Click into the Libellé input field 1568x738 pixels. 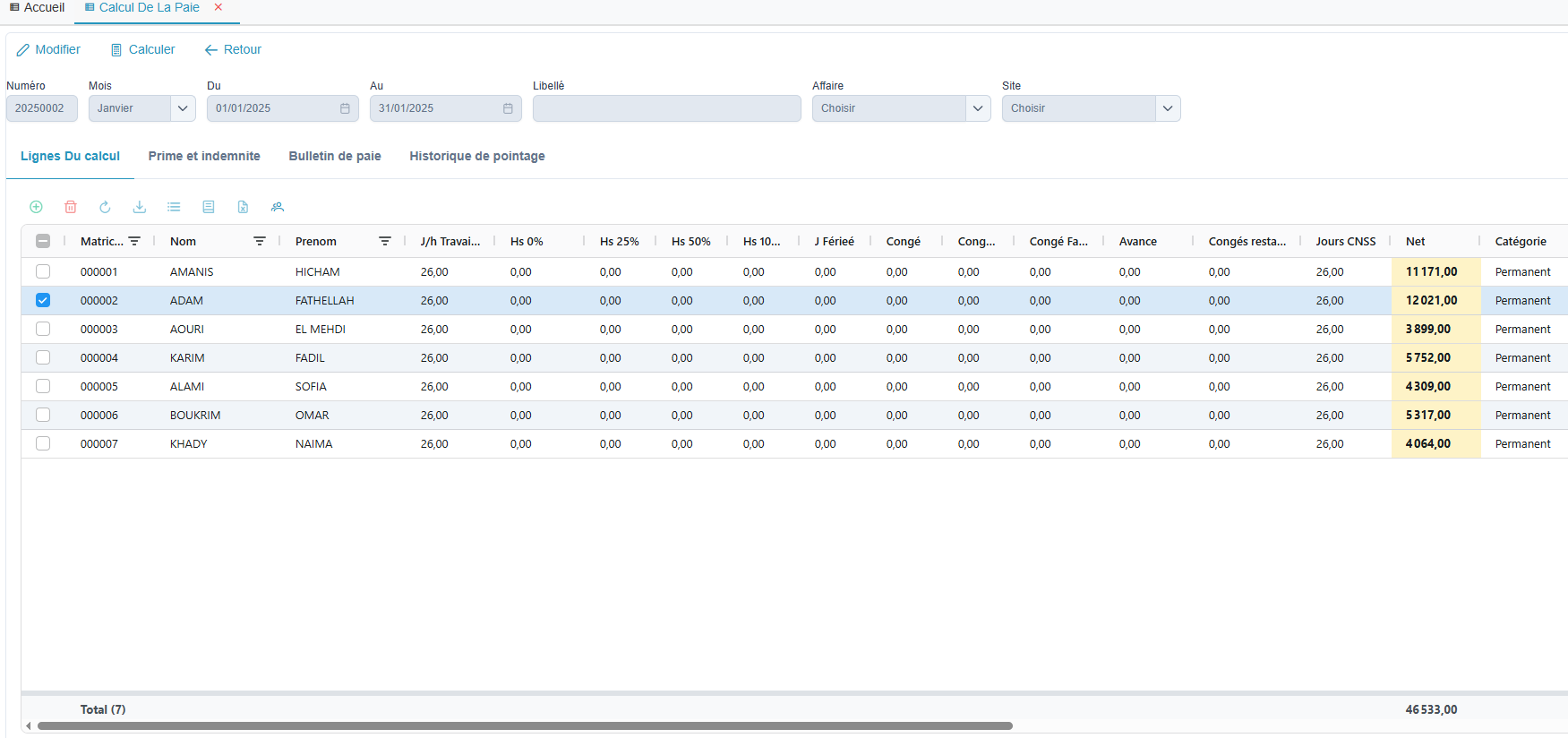[x=666, y=108]
